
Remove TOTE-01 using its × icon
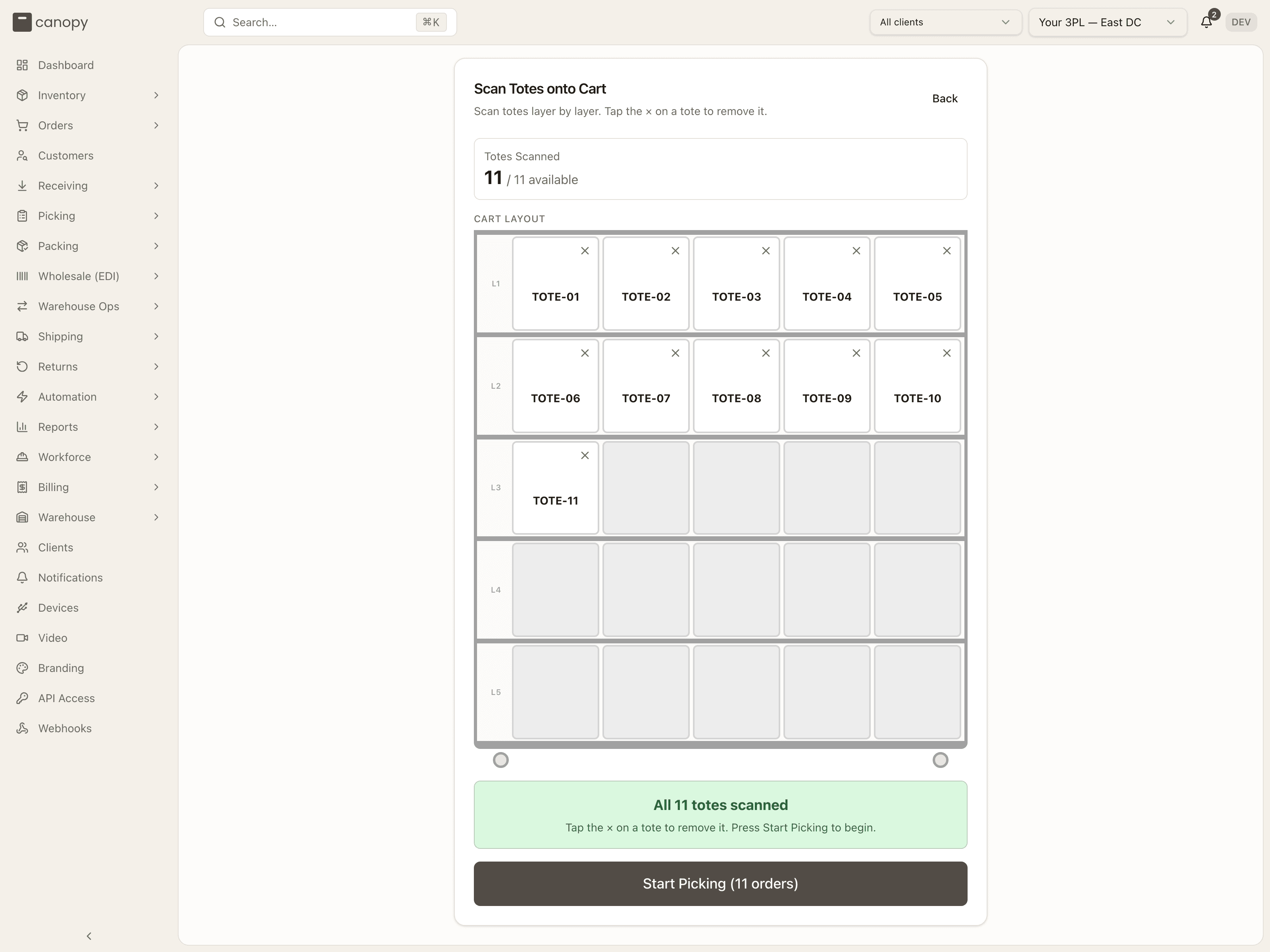585,251
